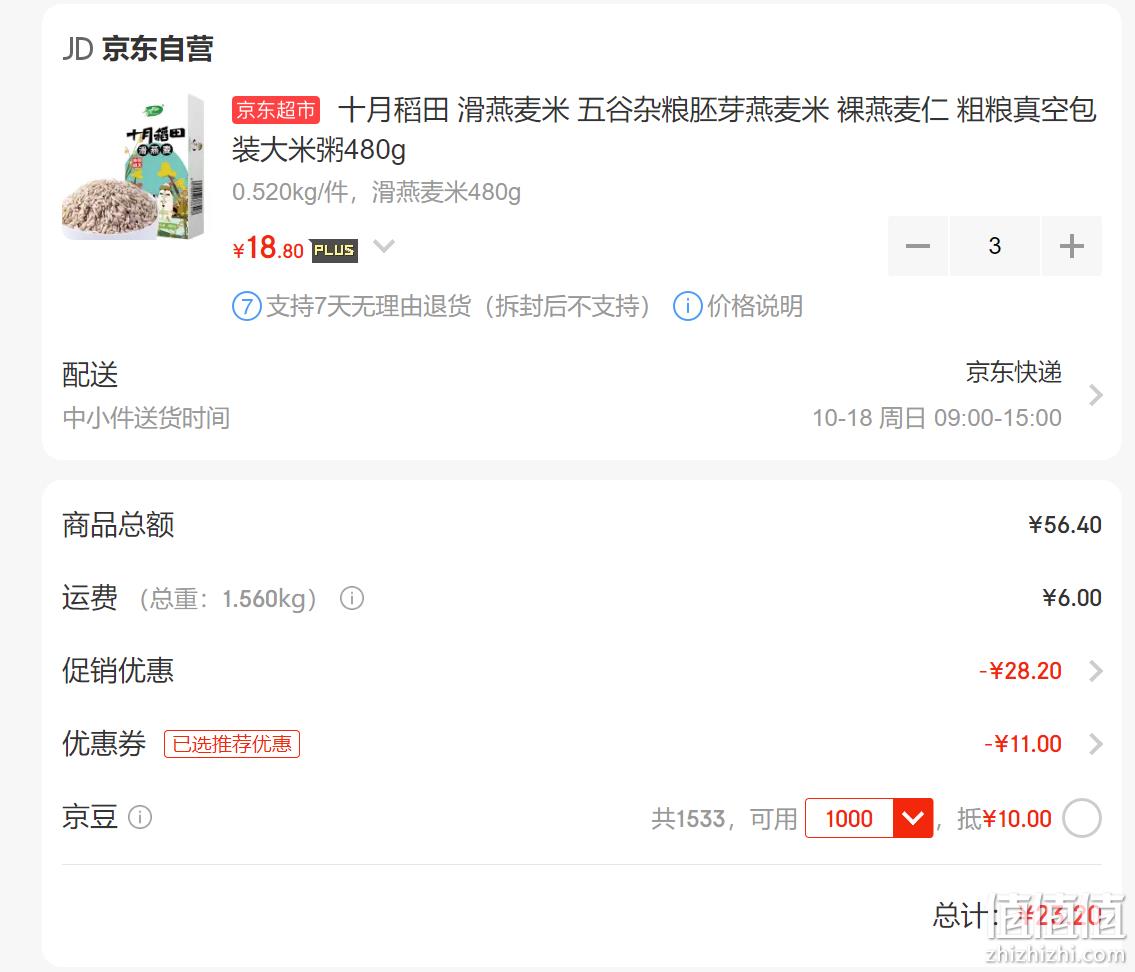Click the spec text 滑燕麦米480g
Viewport: 1135px width, 972px height.
point(446,193)
